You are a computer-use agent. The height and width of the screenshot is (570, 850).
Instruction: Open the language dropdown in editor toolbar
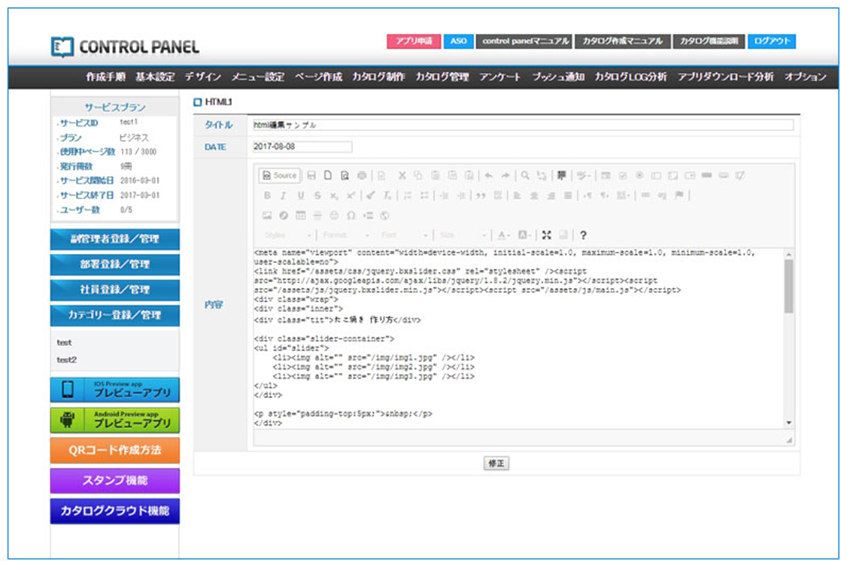[x=623, y=195]
